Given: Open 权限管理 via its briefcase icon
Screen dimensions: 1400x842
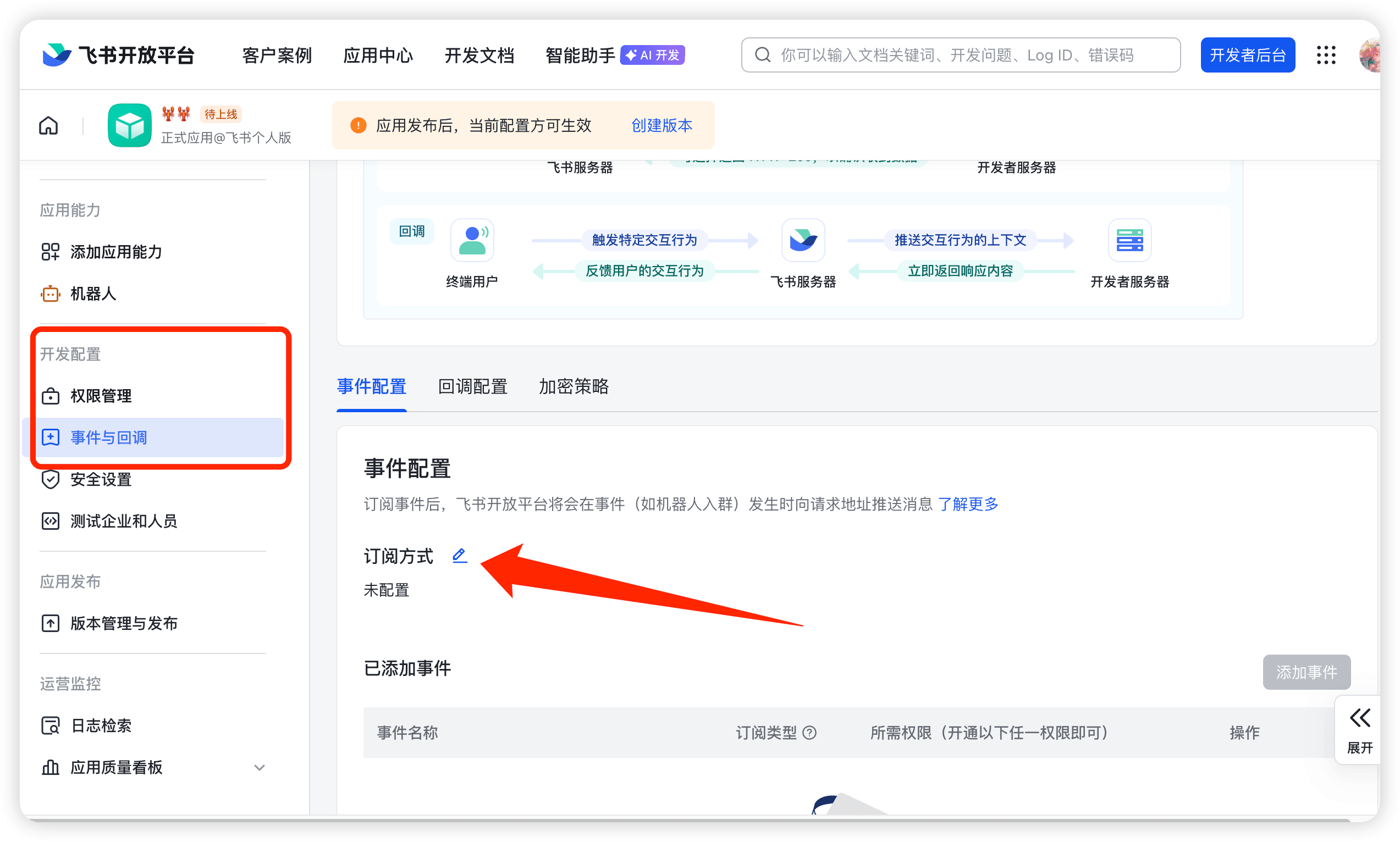Looking at the screenshot, I should 51,396.
